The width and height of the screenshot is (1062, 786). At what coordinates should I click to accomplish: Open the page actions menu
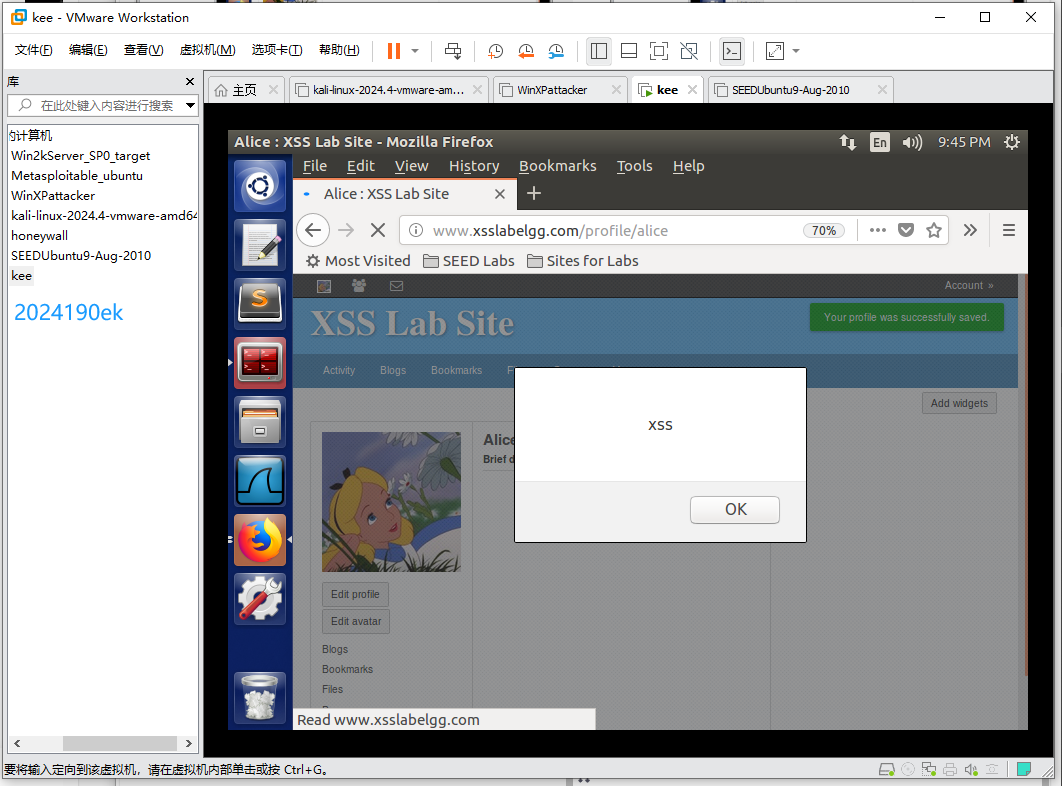tap(878, 230)
